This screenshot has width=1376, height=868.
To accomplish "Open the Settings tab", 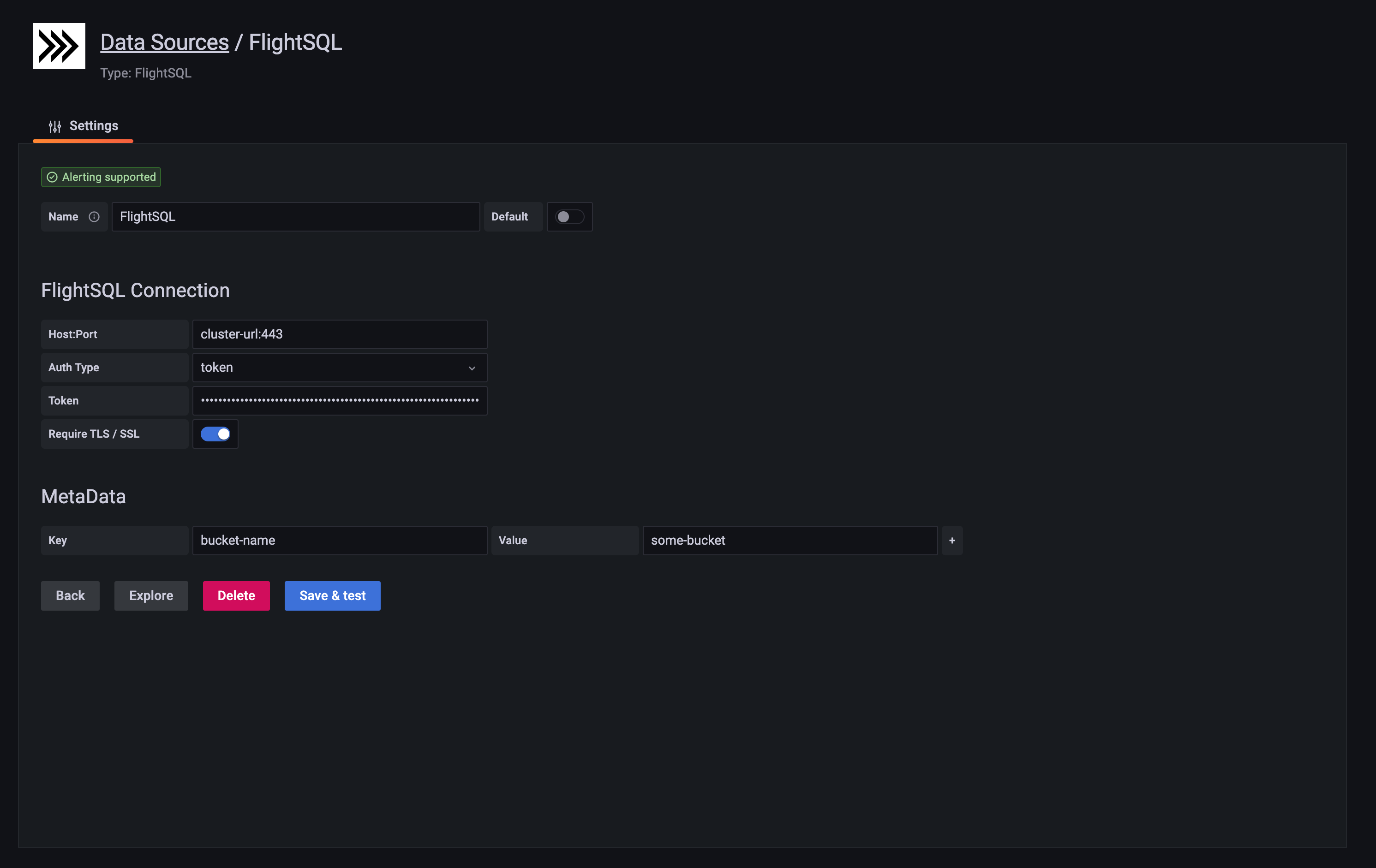I will point(84,126).
